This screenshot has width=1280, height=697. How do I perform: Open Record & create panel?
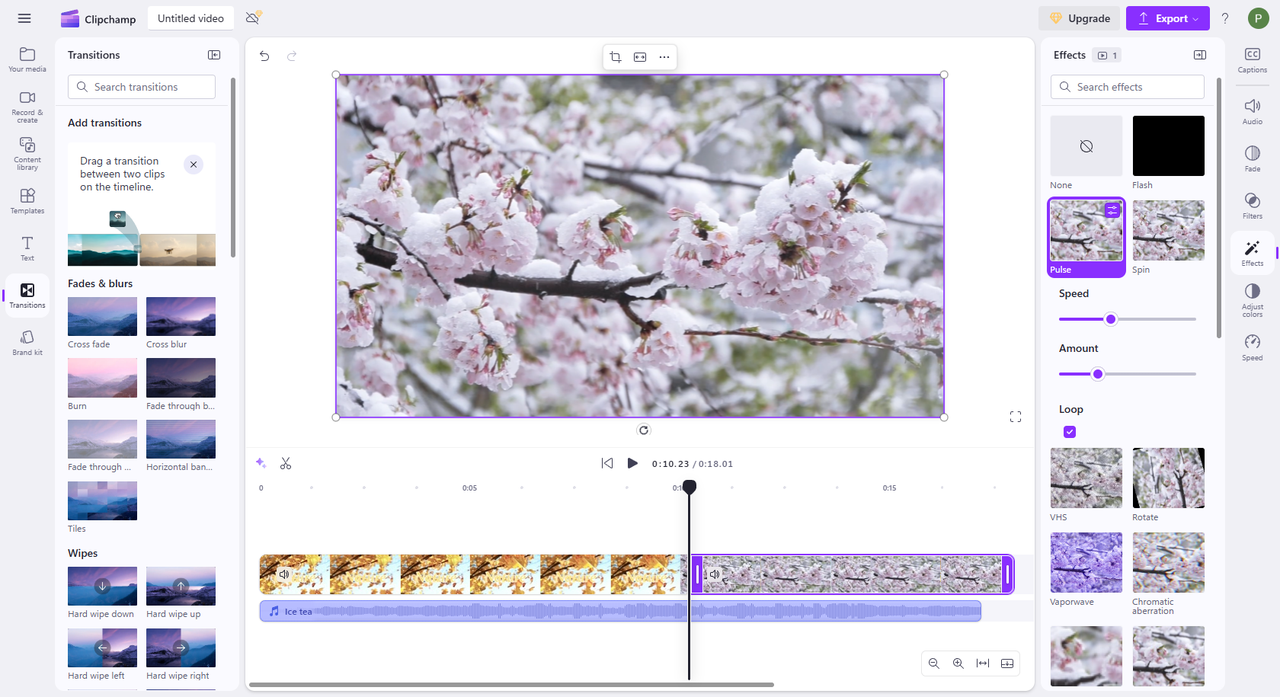click(x=27, y=106)
